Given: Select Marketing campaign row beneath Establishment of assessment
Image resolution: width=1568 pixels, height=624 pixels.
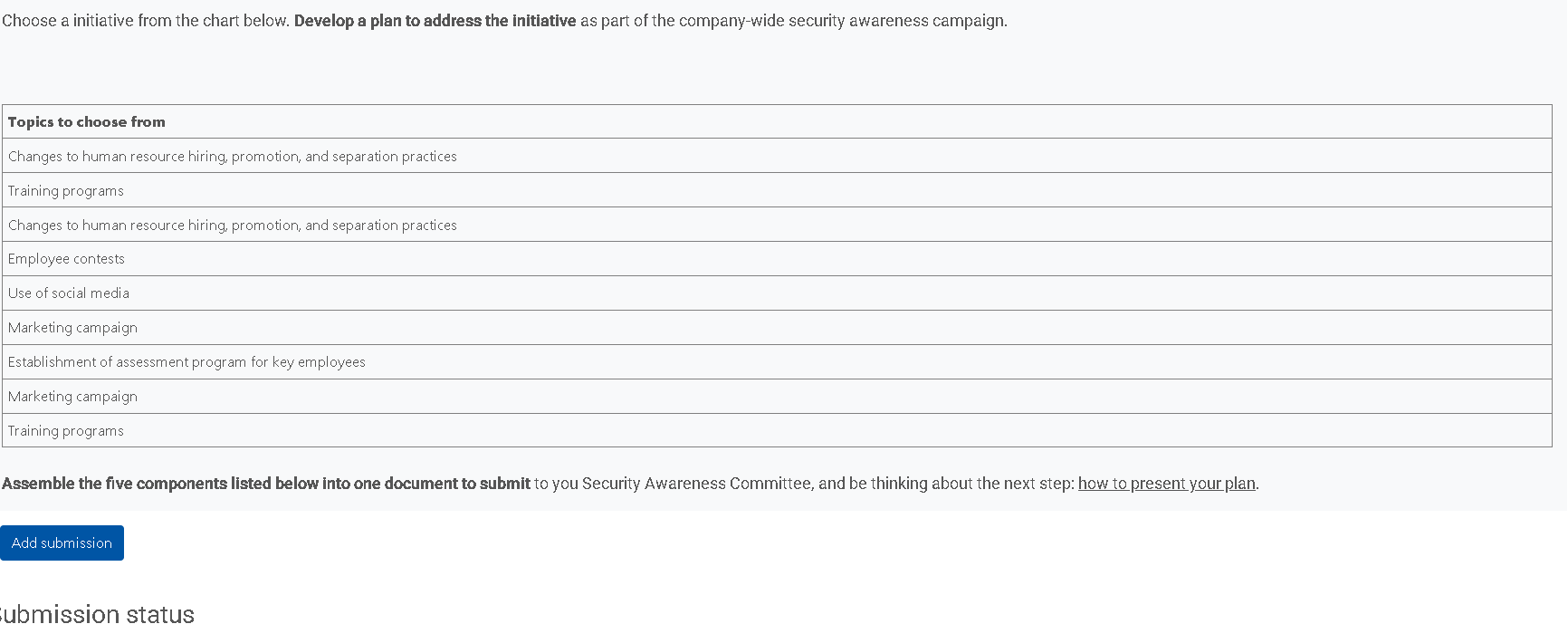Looking at the screenshot, I should (777, 397).
